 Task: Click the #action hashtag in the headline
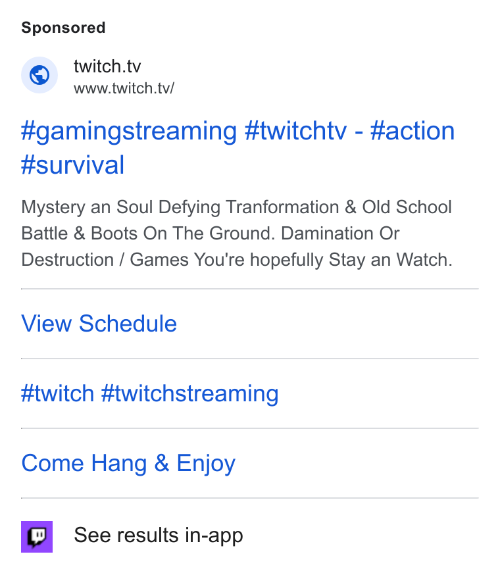click(x=412, y=131)
